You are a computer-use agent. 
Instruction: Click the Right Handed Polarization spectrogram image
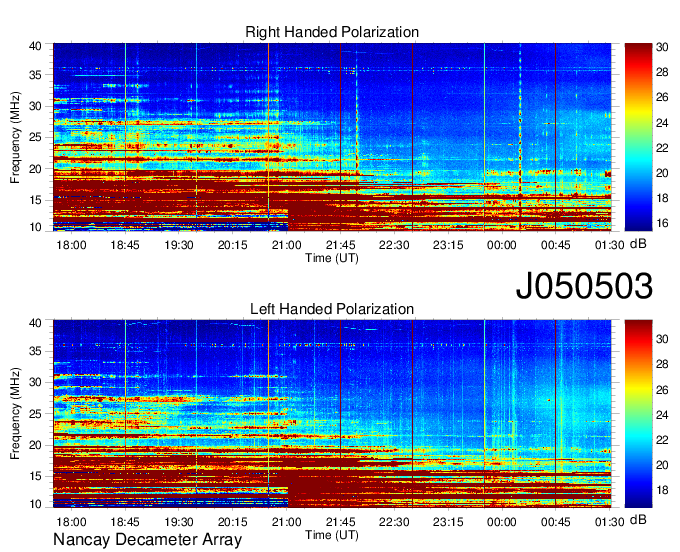pos(332,137)
